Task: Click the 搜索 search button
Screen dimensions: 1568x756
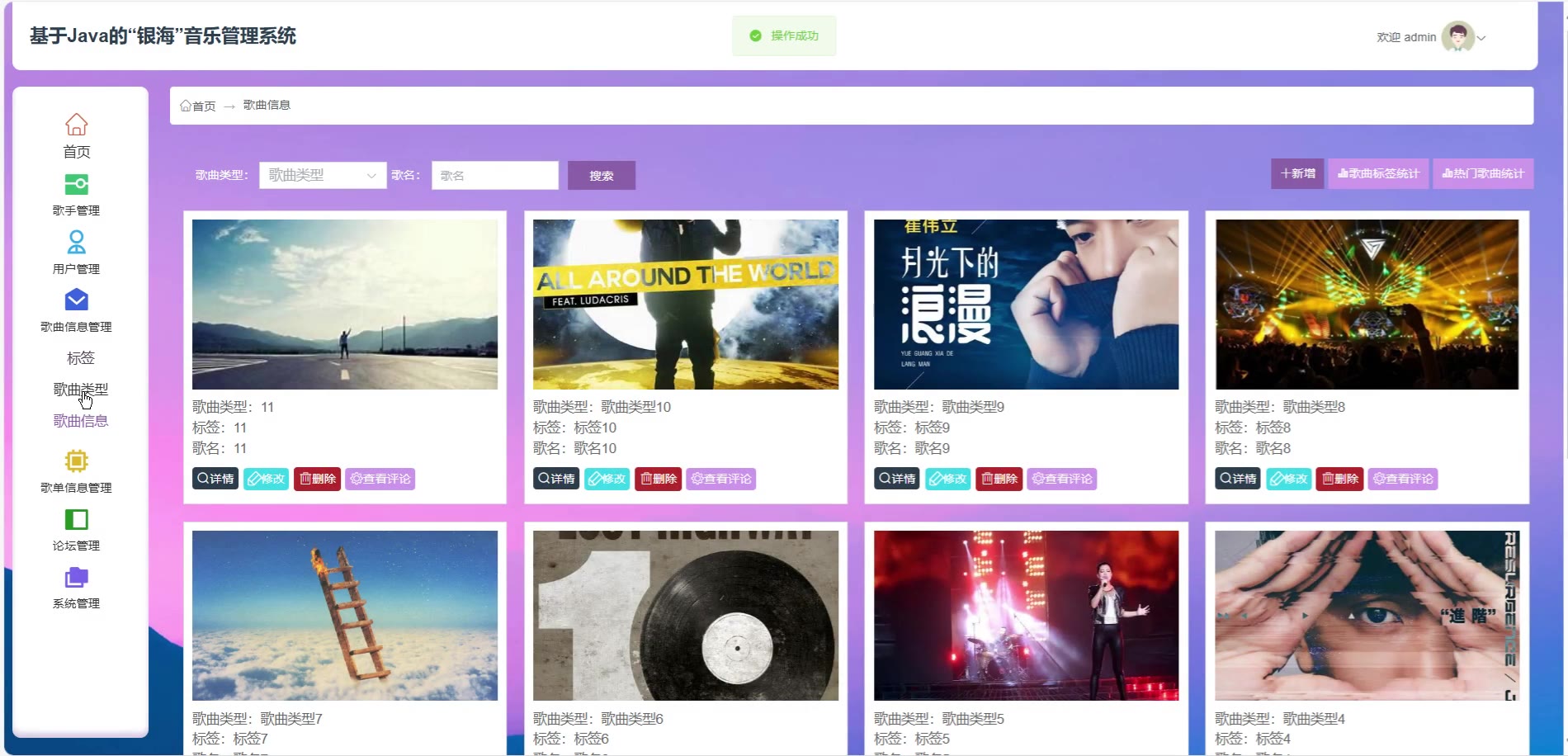Action: point(602,175)
